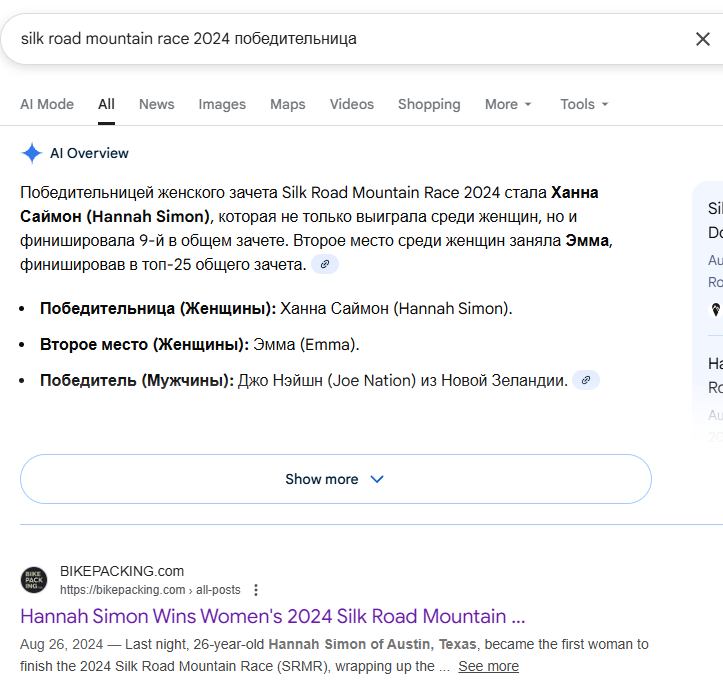
Task: Expand AI Overview with Show more
Action: (335, 479)
